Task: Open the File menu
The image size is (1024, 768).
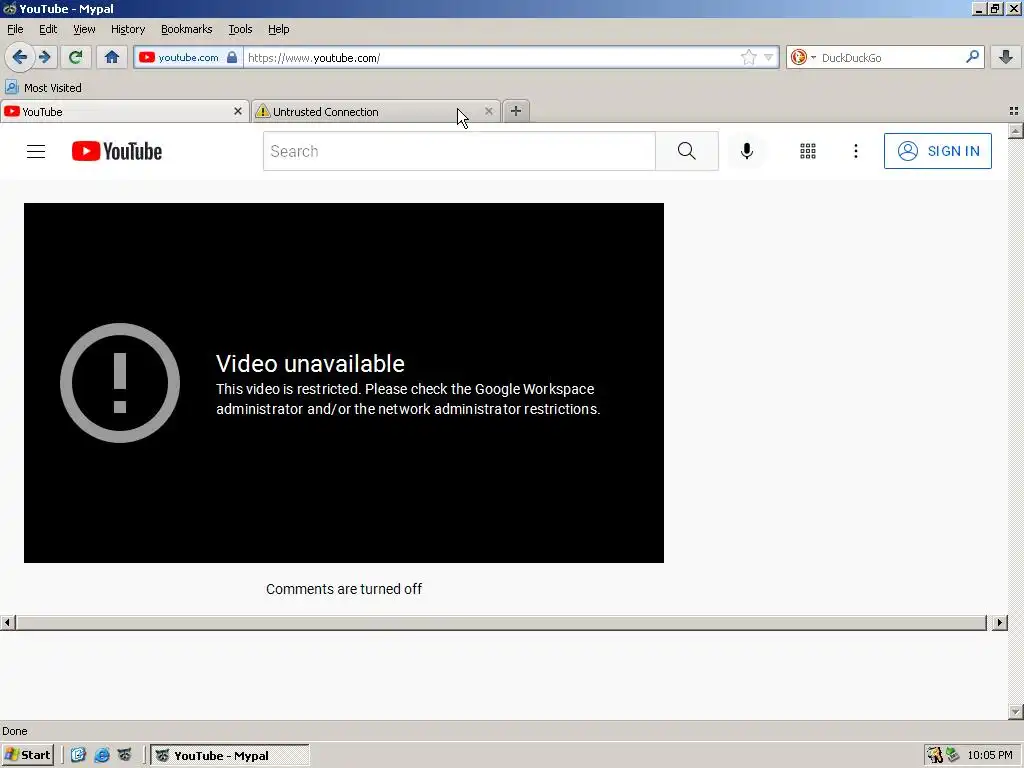Action: click(x=15, y=29)
